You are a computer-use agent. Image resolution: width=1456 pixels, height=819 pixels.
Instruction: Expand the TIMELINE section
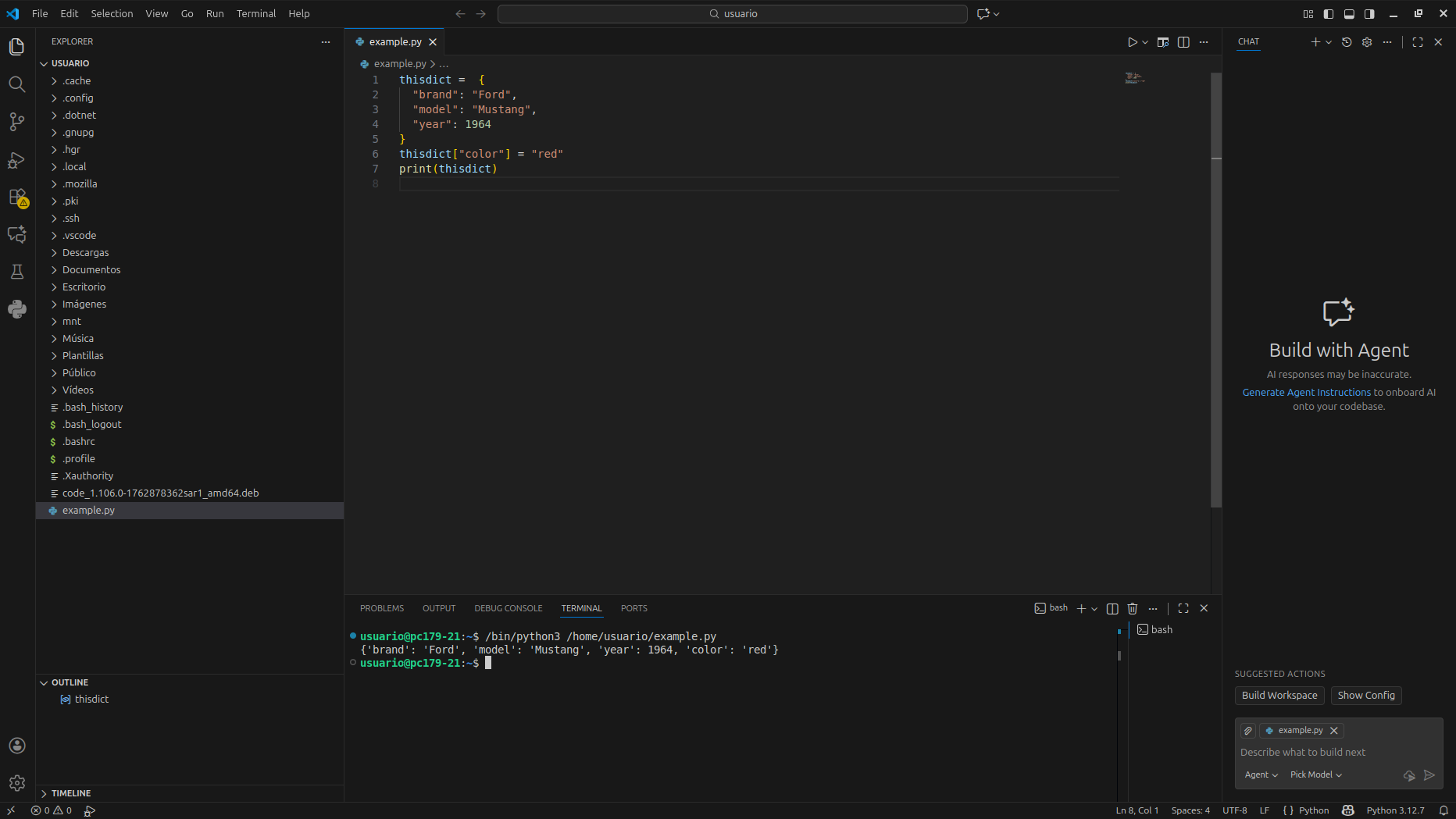point(71,793)
